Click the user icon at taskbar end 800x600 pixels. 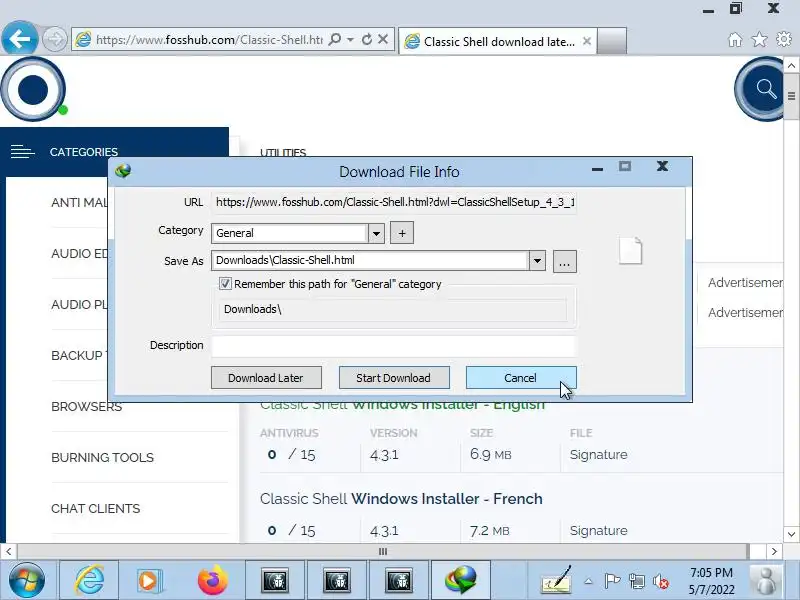[765, 580]
